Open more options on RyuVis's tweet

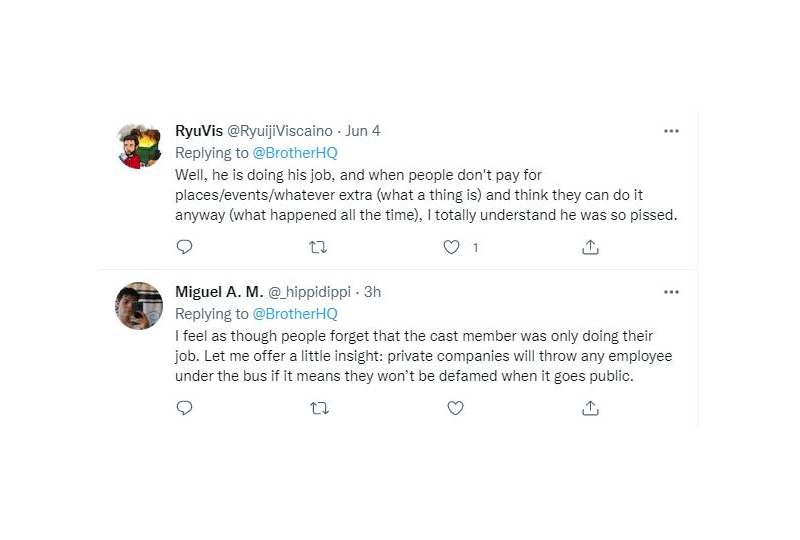[671, 131]
